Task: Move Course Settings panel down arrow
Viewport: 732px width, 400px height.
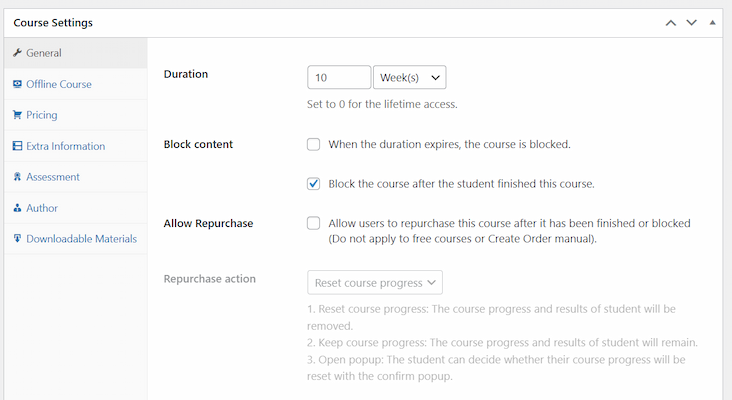Action: tap(691, 22)
